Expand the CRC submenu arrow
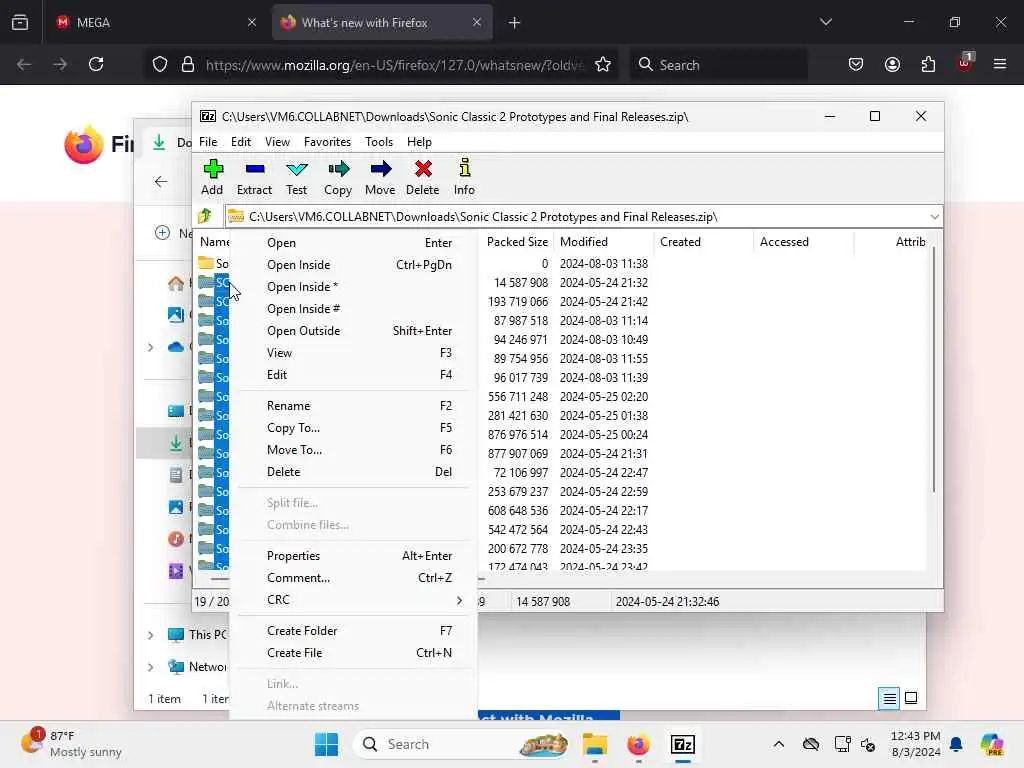 459,600
